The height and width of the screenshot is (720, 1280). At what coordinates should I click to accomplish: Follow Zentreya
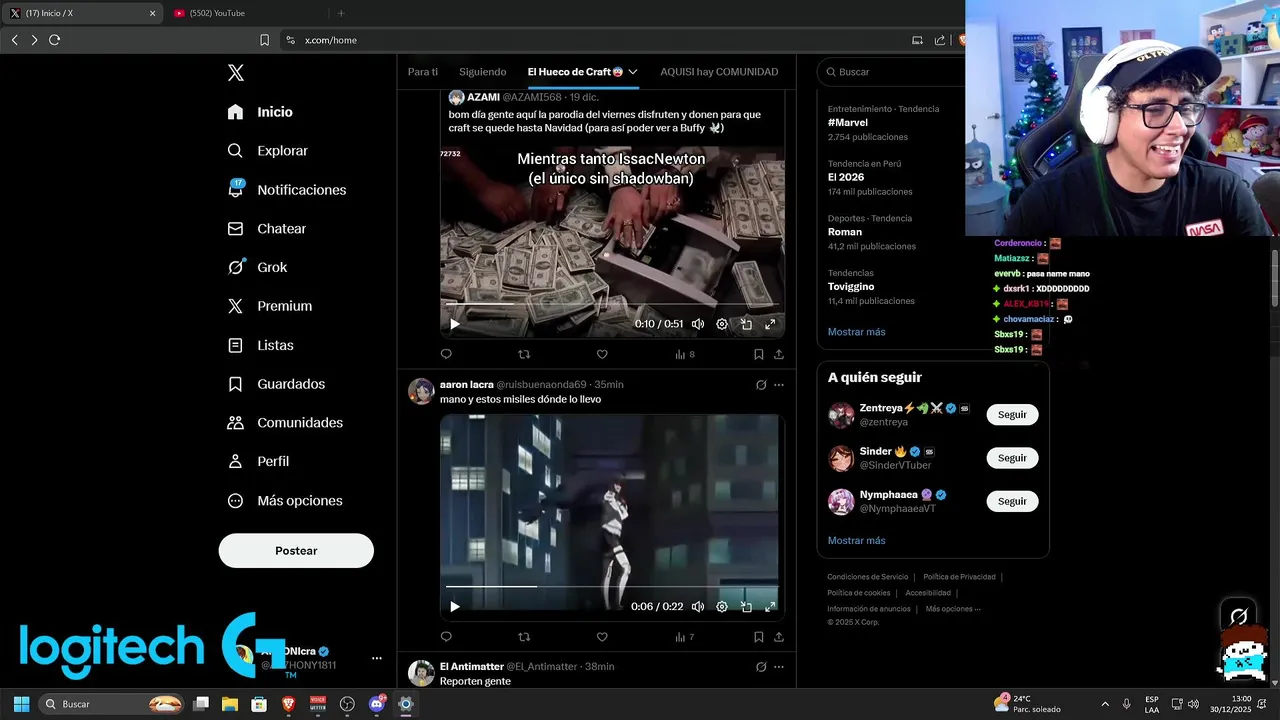1012,415
